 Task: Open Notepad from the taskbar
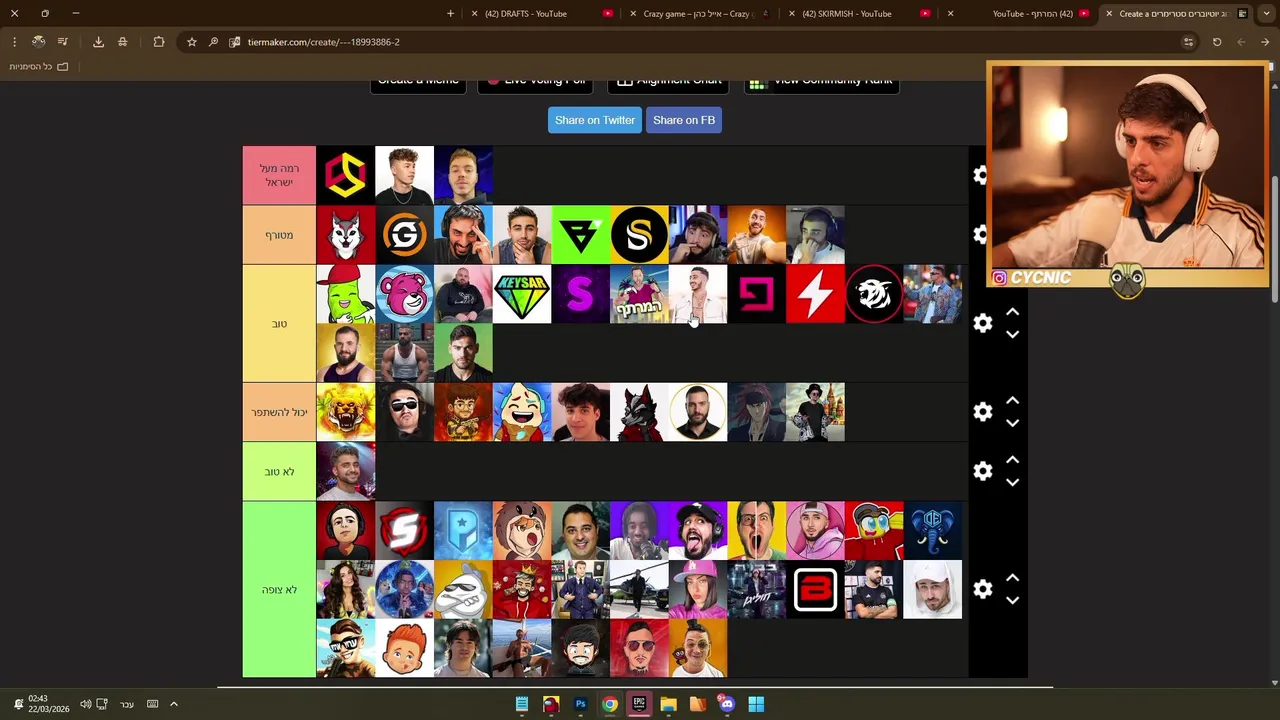522,704
